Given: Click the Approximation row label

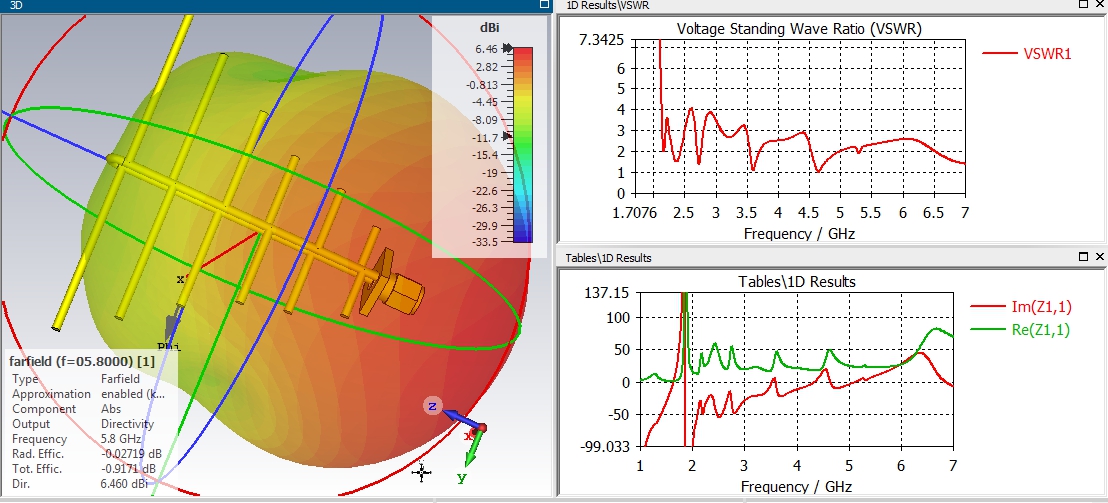Looking at the screenshot, I should click(52, 393).
